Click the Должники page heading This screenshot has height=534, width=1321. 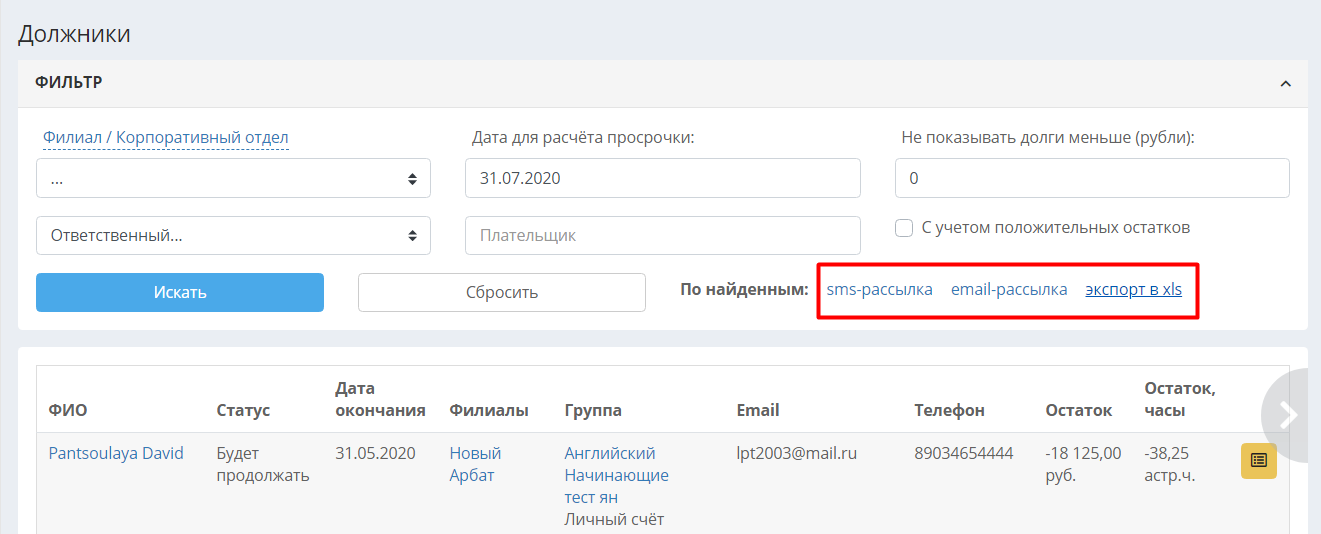click(x=75, y=34)
